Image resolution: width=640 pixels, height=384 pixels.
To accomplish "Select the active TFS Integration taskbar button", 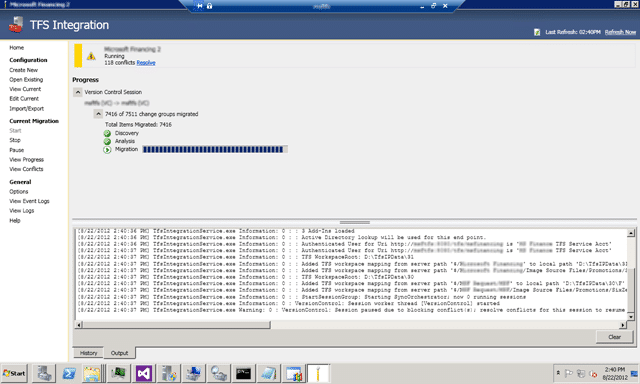I will [x=318, y=373].
